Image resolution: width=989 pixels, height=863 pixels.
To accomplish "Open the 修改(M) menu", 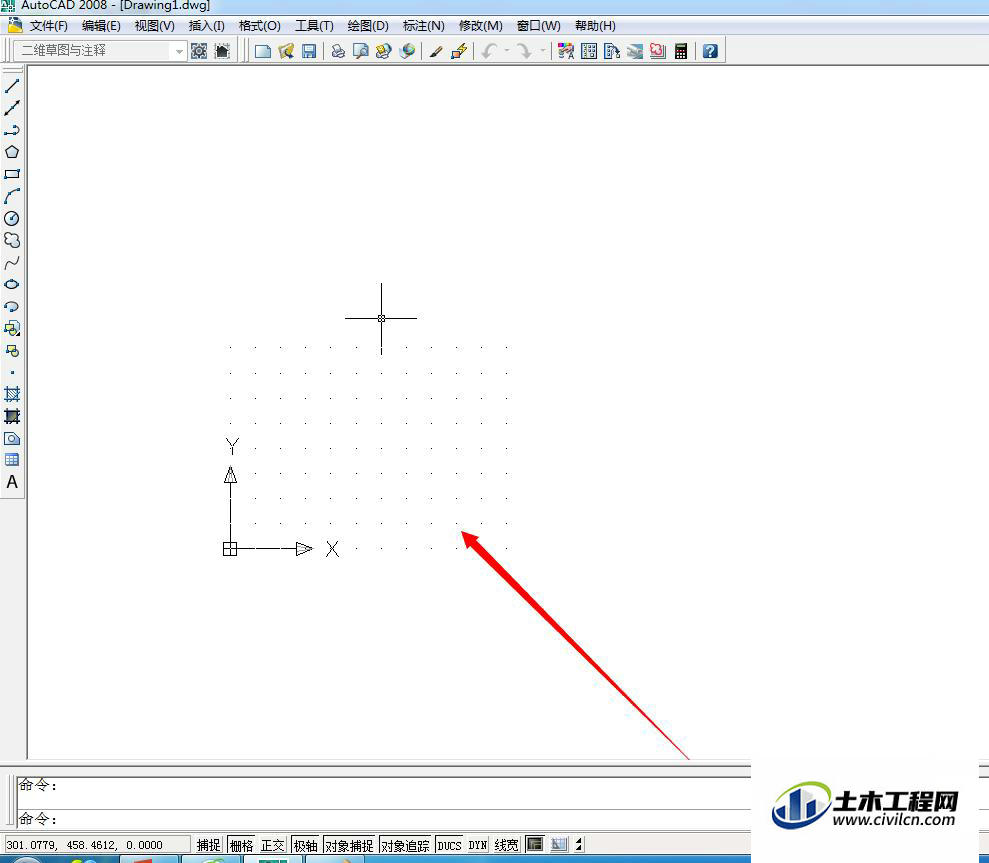I will pos(481,26).
